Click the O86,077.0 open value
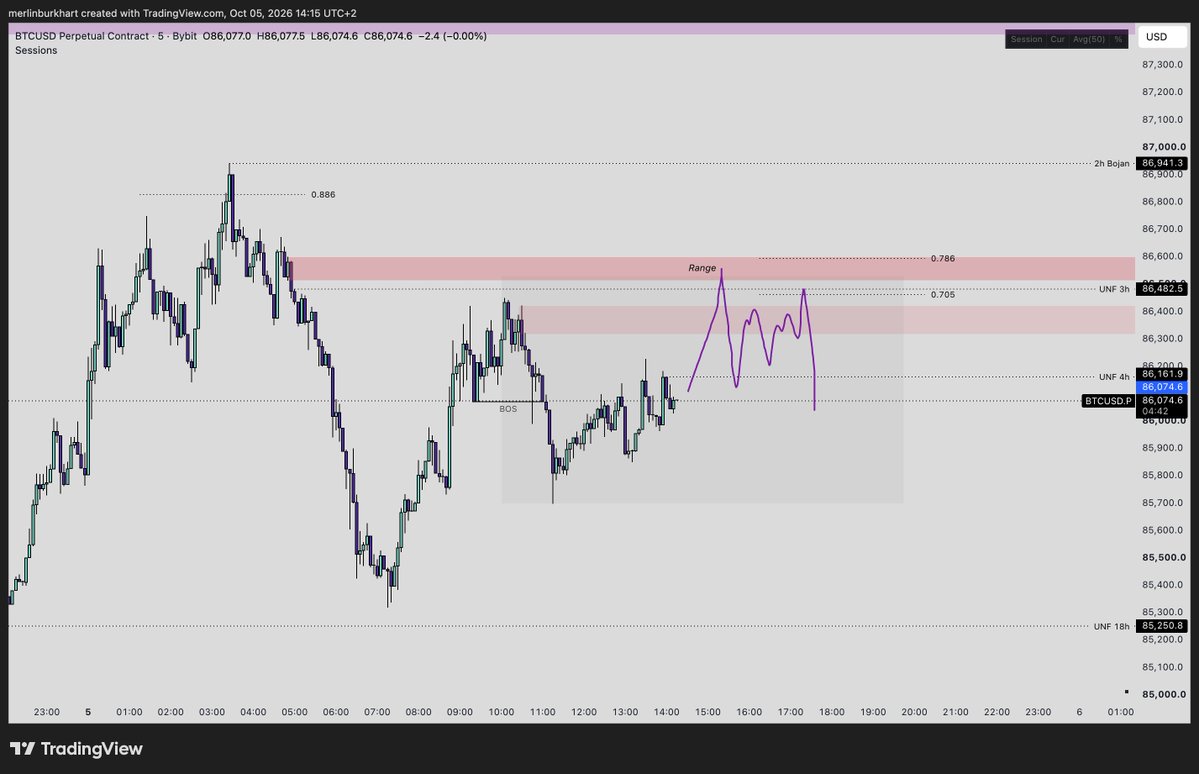Viewport: 1199px width, 774px height. (226, 36)
